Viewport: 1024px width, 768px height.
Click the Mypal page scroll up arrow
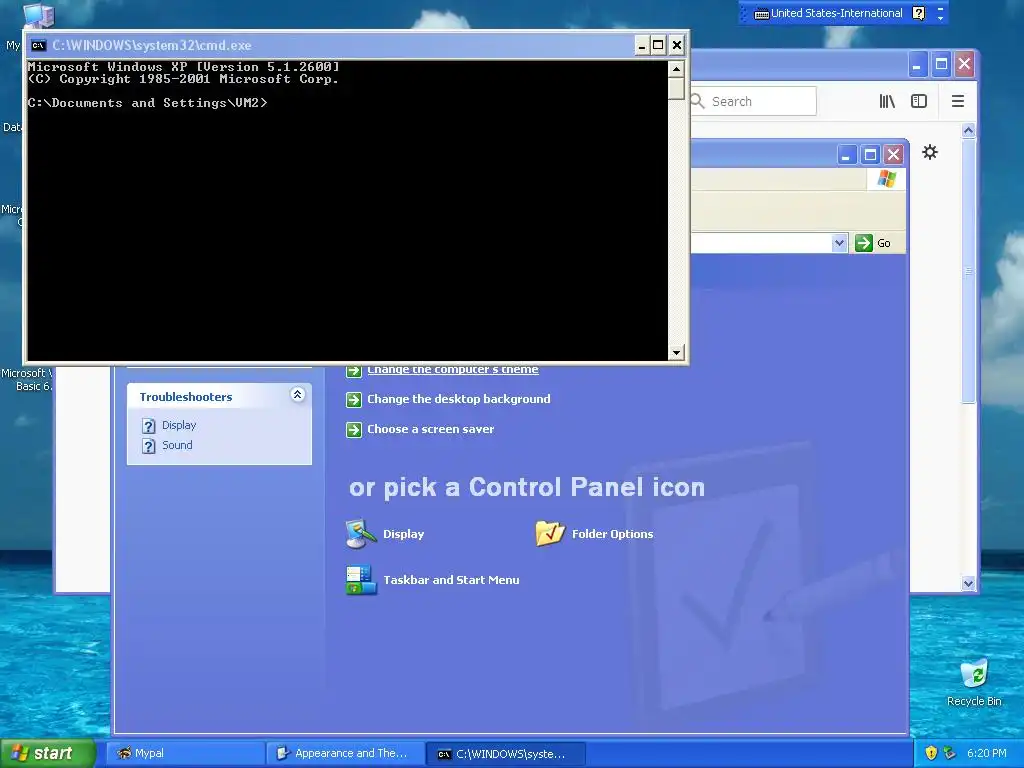968,131
